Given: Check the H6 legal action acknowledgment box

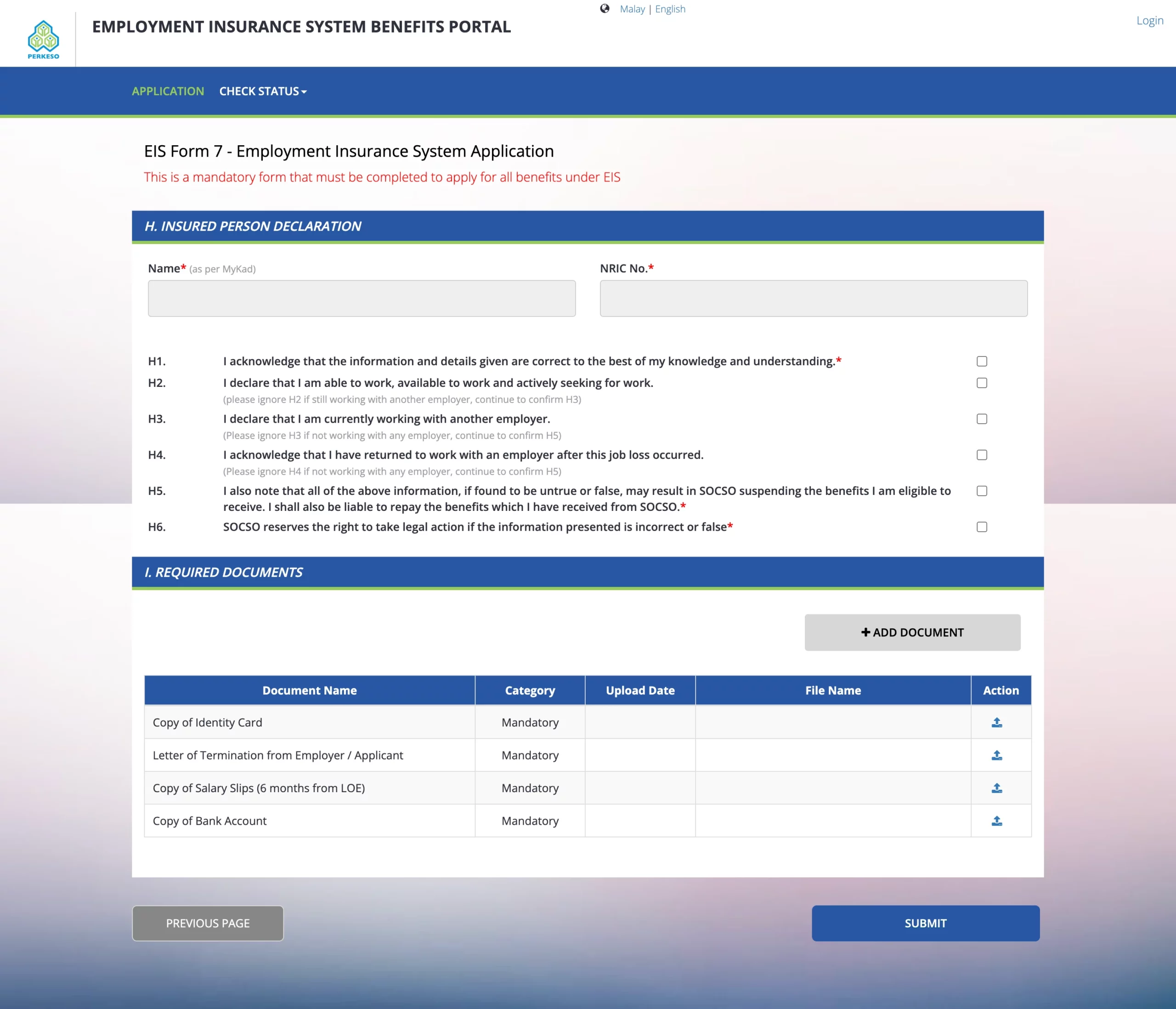Looking at the screenshot, I should coord(982,527).
